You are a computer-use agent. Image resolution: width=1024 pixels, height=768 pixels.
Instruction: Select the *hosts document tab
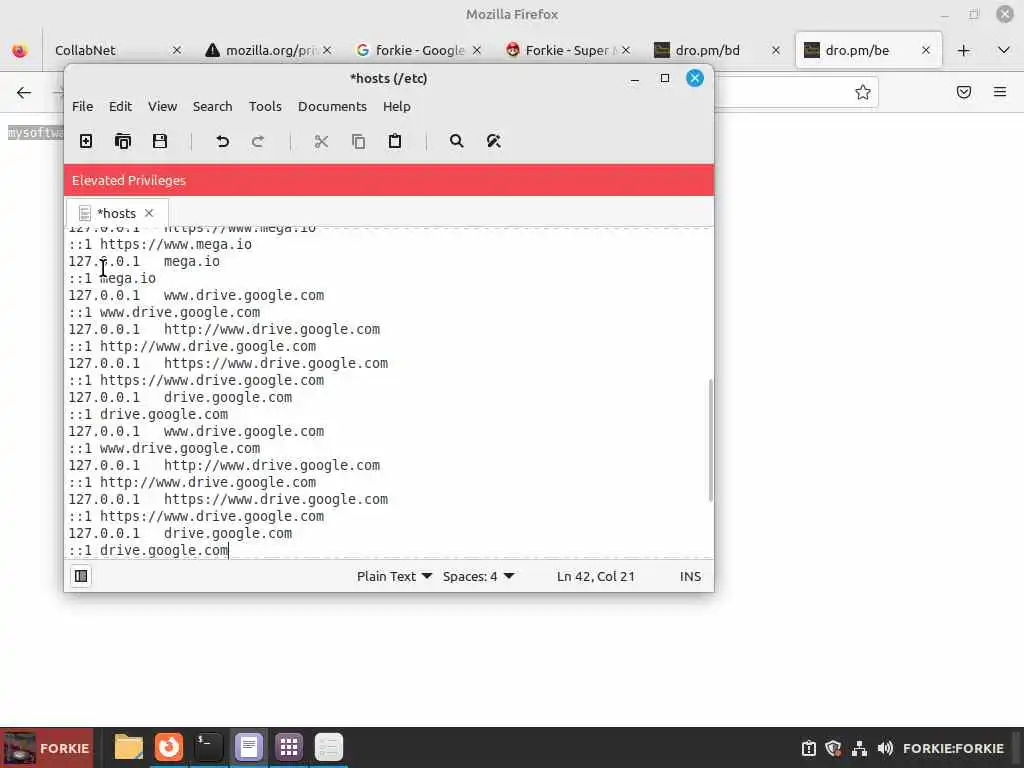(116, 213)
